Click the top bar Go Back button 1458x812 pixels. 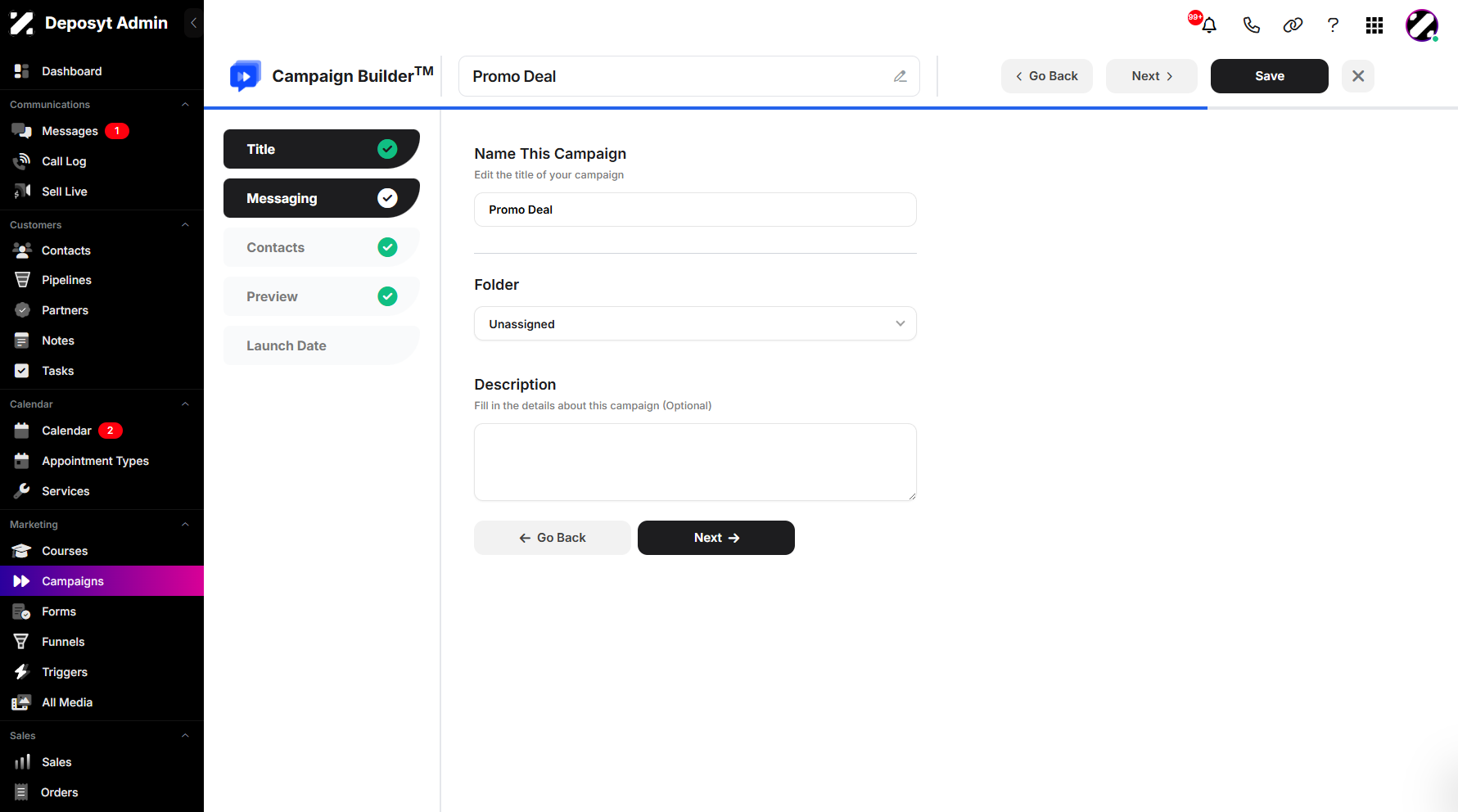coord(1046,76)
